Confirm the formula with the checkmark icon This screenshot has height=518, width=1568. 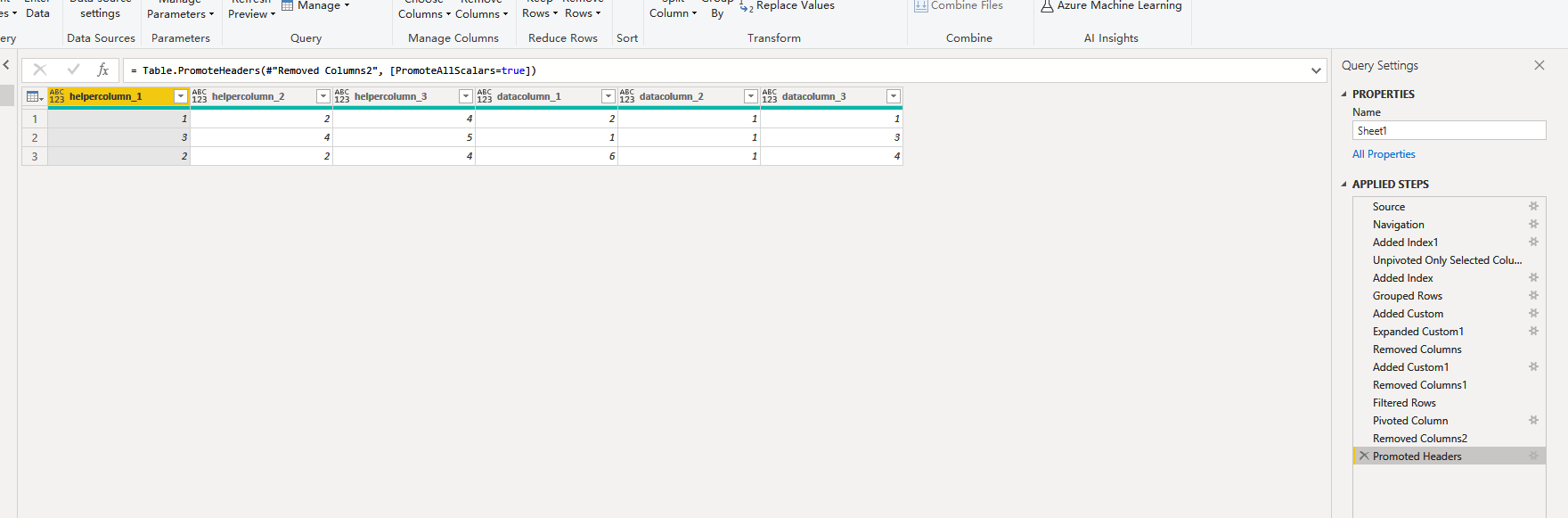pos(73,70)
